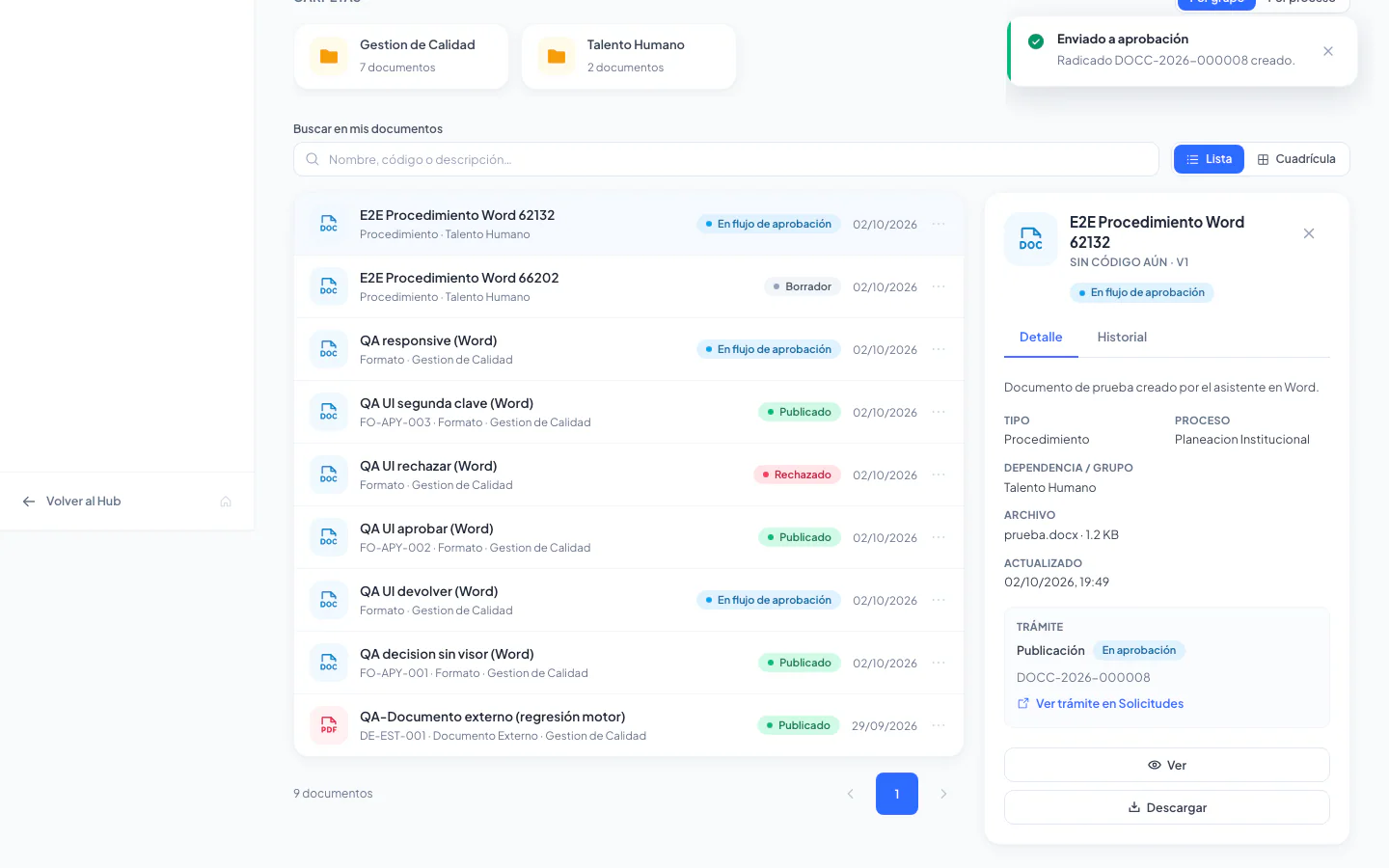1389x868 pixels.
Task: Open options menu for E2E Procedimiento Word 66202
Action: click(x=939, y=286)
